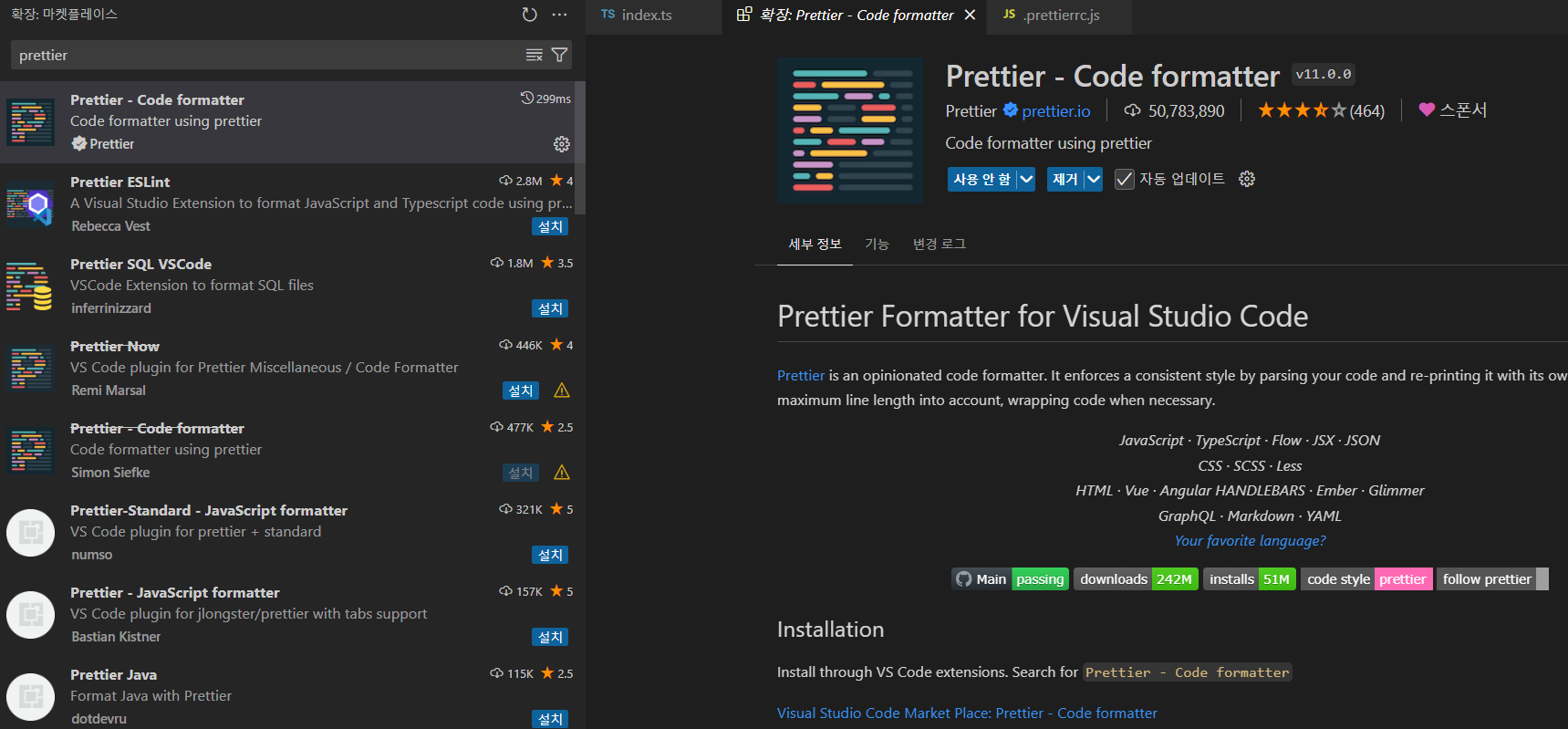
Task: Select the deprecated Prettier Now title
Action: [115, 346]
